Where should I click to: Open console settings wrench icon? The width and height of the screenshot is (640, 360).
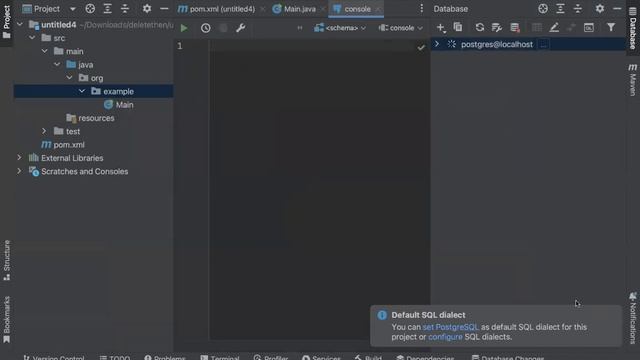click(241, 28)
